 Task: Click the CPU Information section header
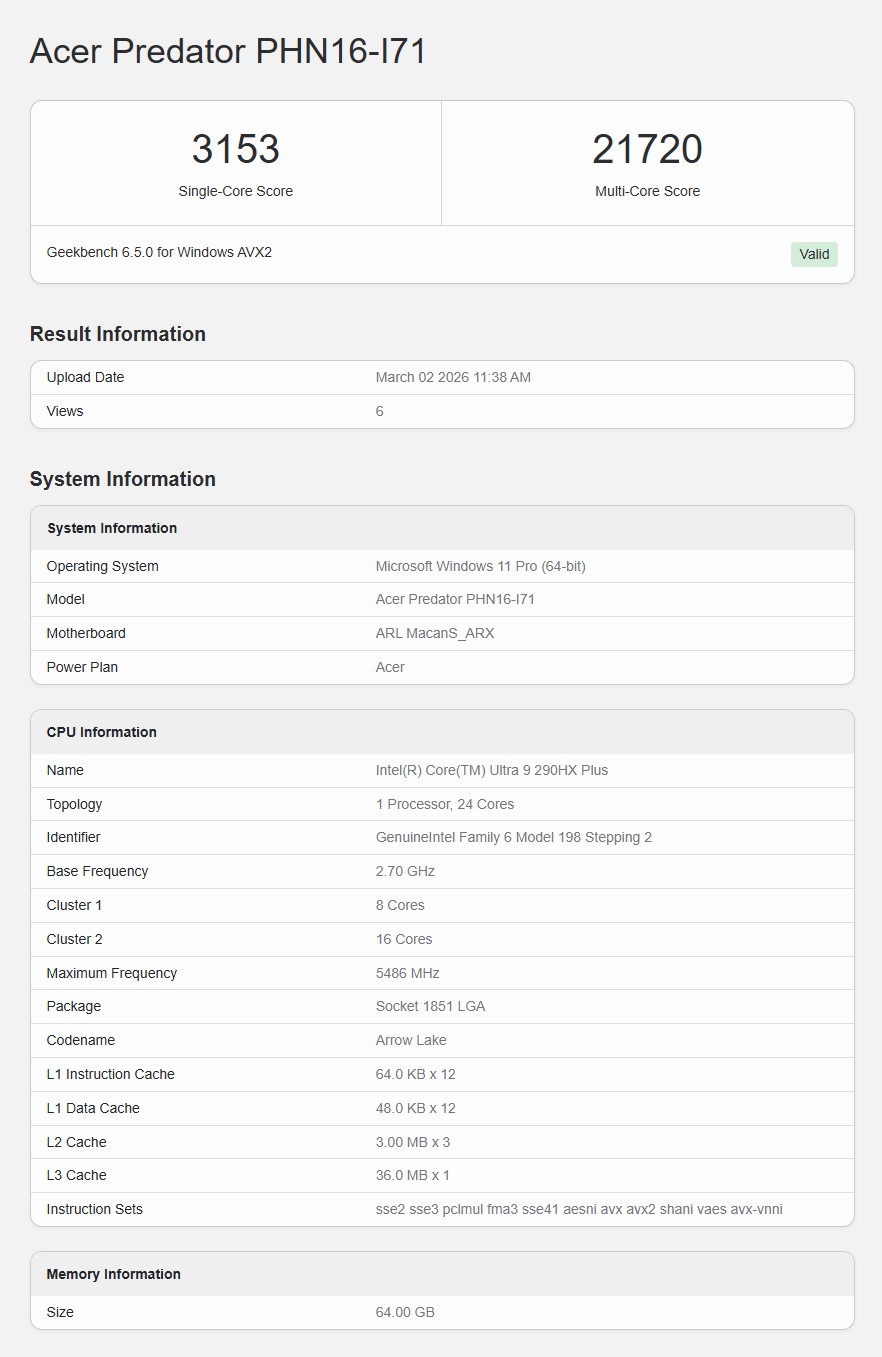pos(101,732)
